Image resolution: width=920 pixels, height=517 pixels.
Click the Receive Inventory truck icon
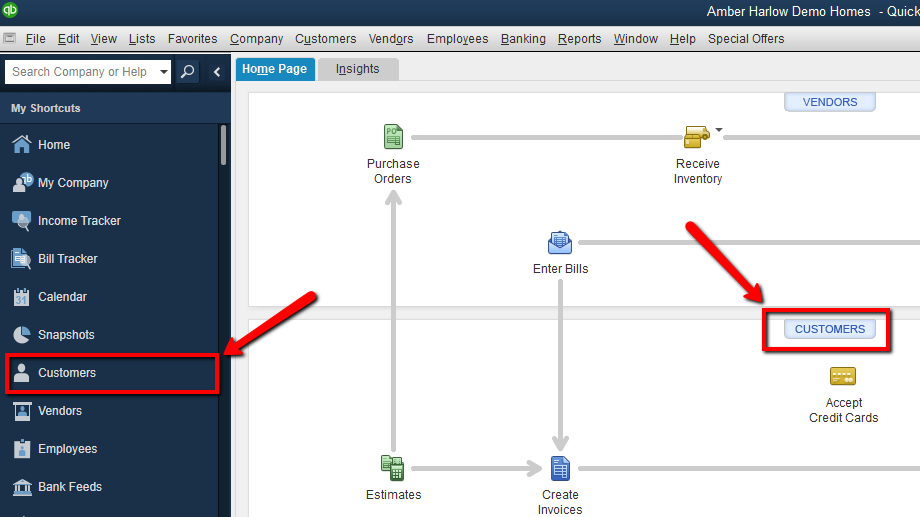click(x=696, y=137)
